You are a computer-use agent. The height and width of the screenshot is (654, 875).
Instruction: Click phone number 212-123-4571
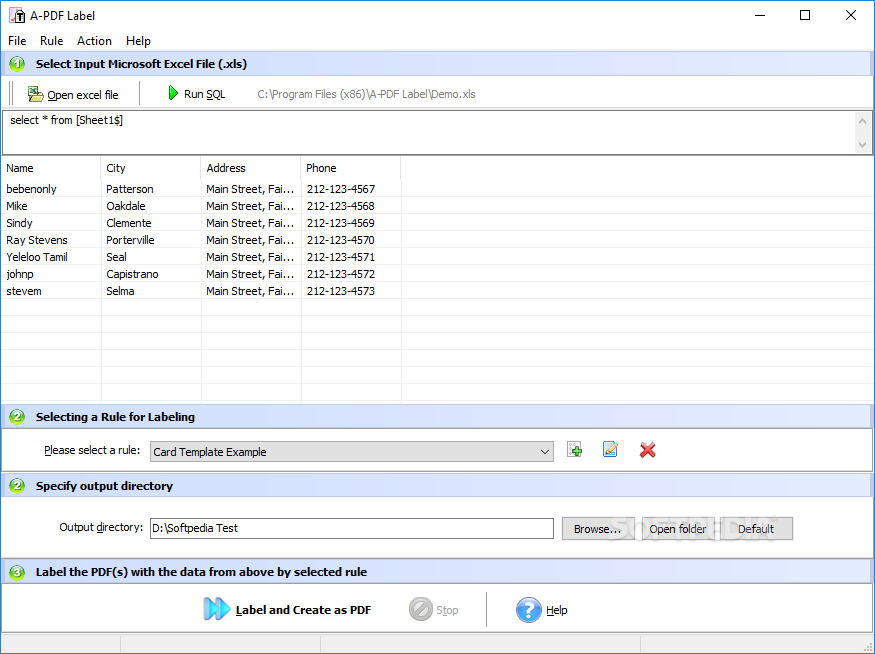click(x=340, y=257)
